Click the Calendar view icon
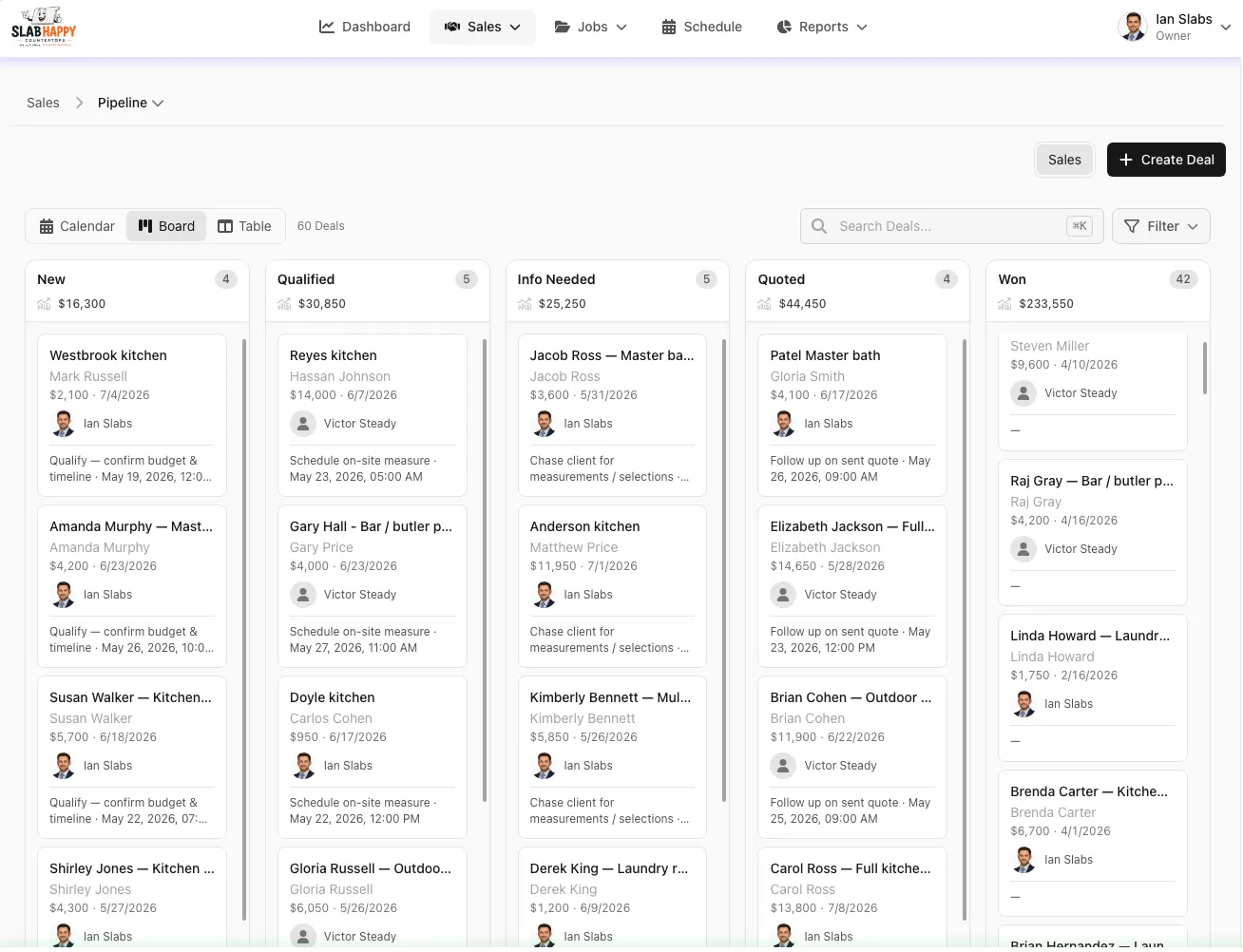Viewport: 1243px width, 952px height. click(x=47, y=226)
